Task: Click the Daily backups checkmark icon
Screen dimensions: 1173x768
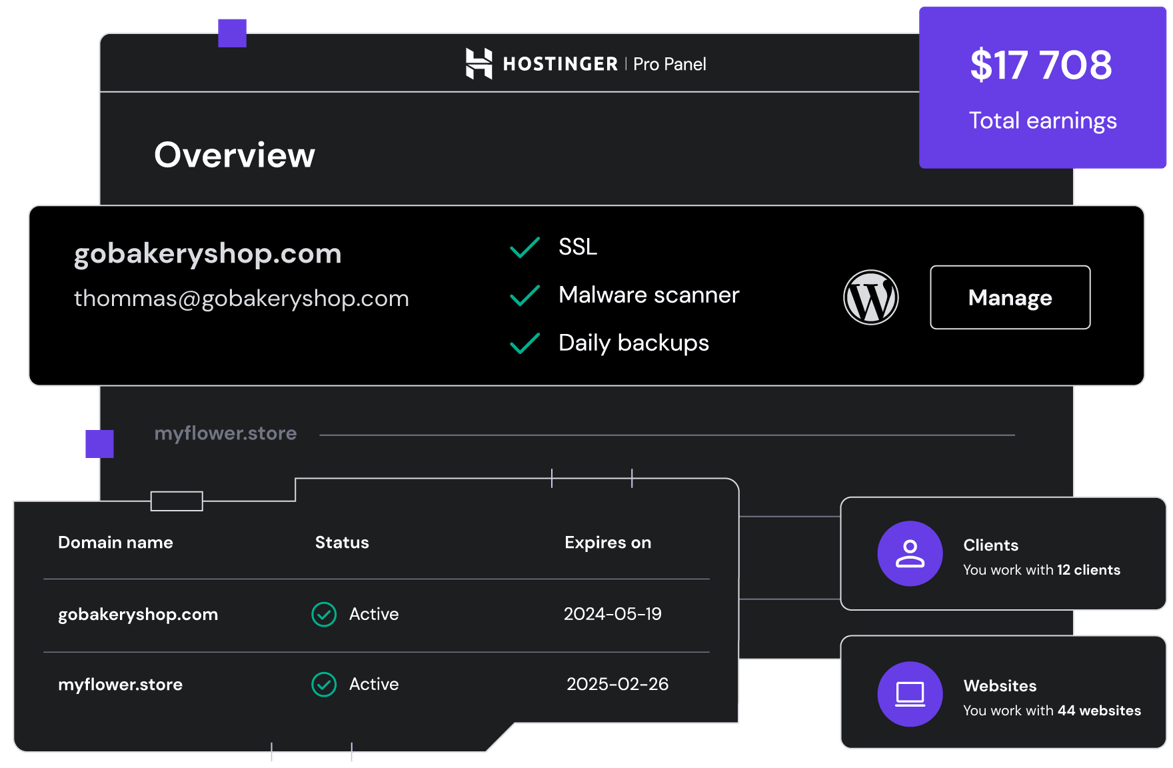Action: 524,343
